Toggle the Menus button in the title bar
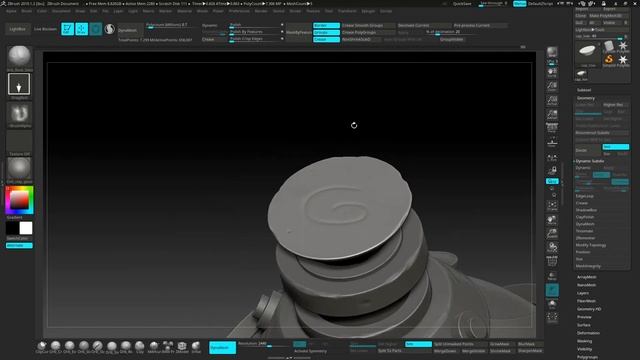Viewport: 640px width, 360px height. pyautogui.click(x=520, y=4)
